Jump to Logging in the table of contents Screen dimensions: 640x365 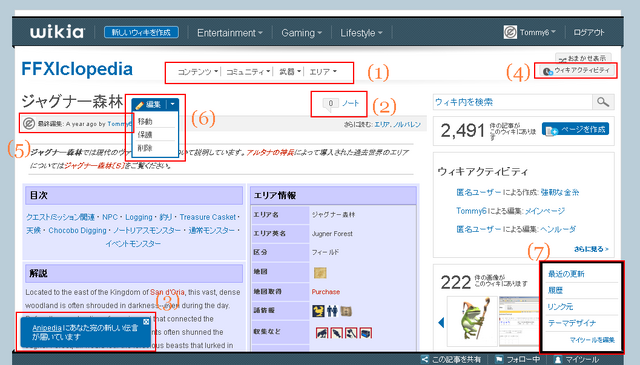tap(139, 217)
